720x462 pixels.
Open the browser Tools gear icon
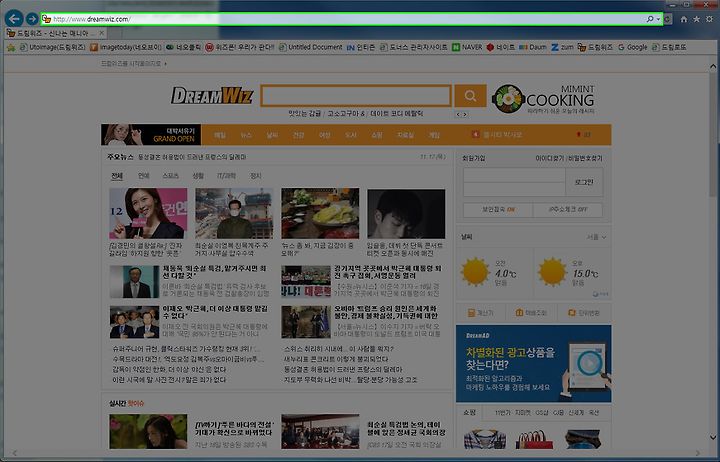[709, 19]
